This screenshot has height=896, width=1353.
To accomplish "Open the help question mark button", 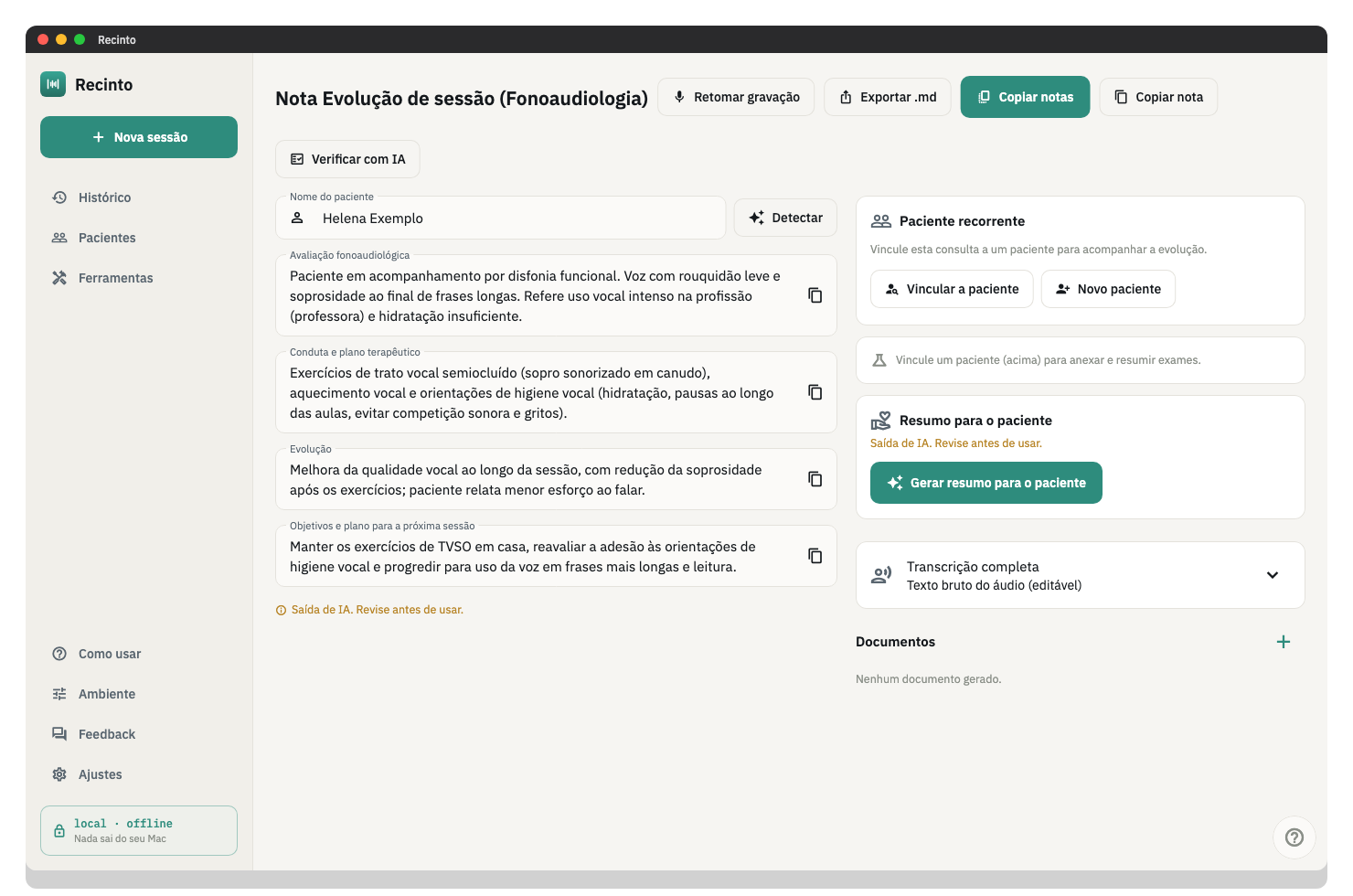I will point(1294,837).
